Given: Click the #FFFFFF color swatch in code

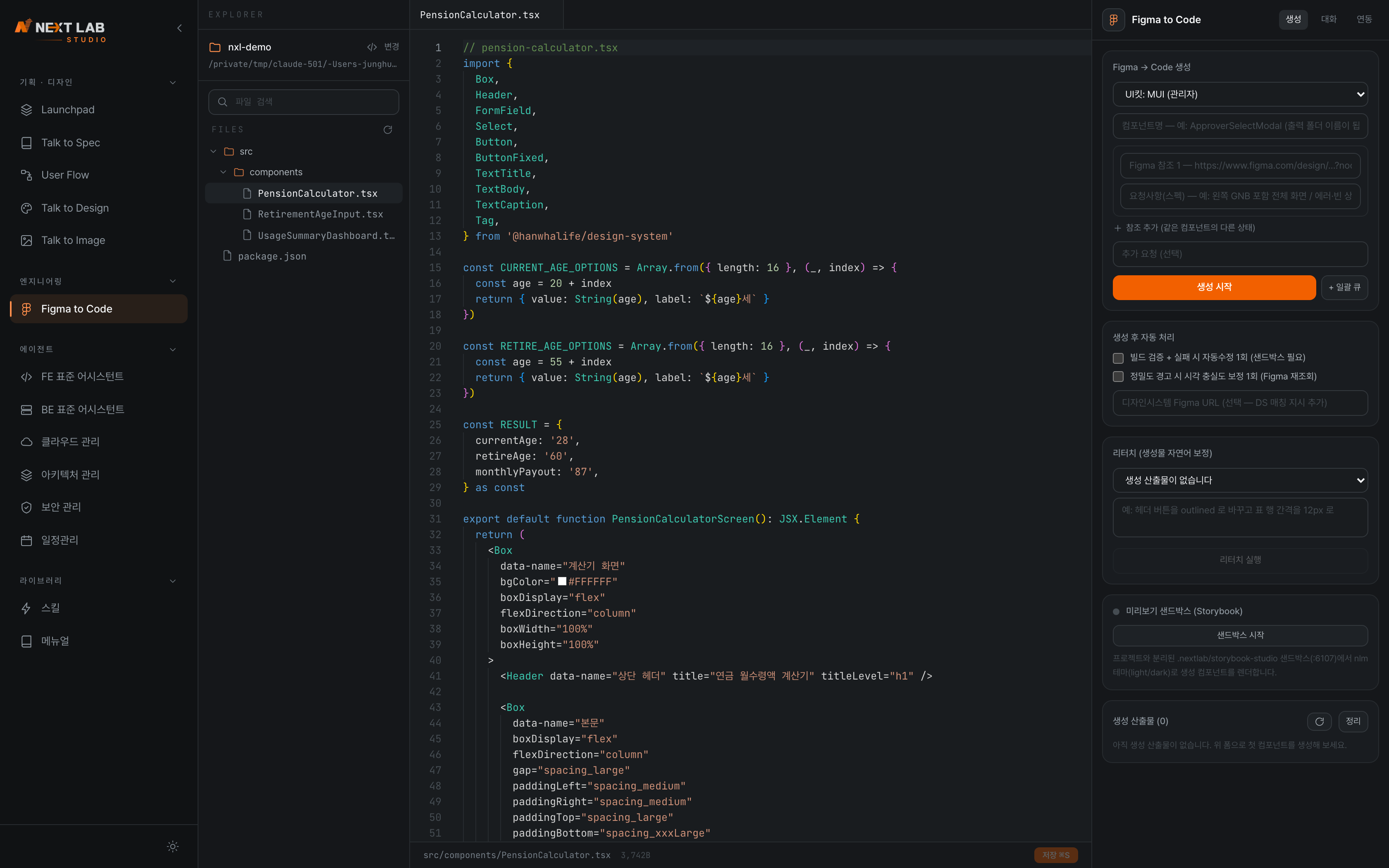Looking at the screenshot, I should click(563, 582).
